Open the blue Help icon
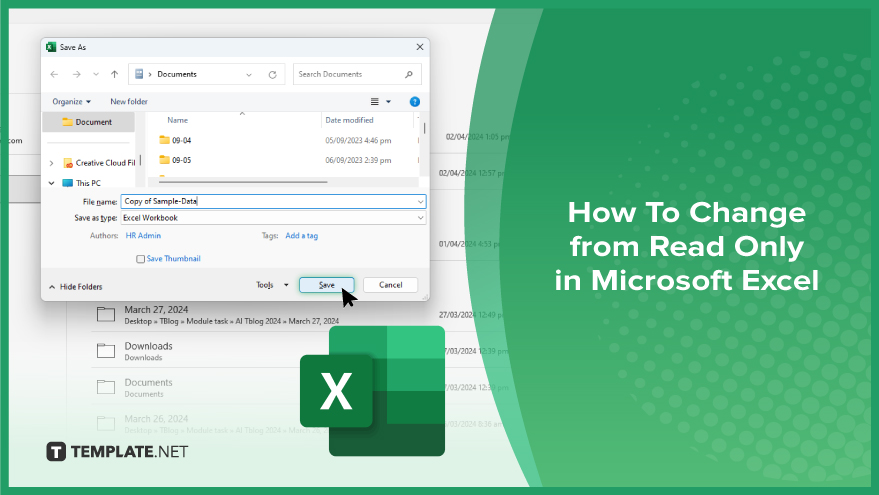Image resolution: width=879 pixels, height=495 pixels. click(x=415, y=101)
